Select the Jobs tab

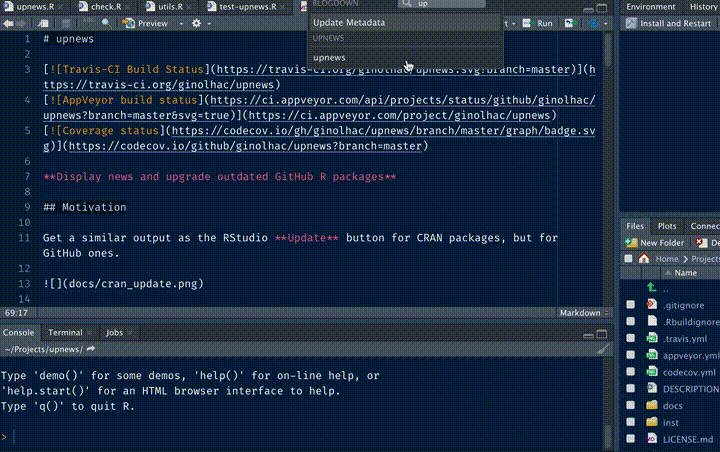[114, 332]
